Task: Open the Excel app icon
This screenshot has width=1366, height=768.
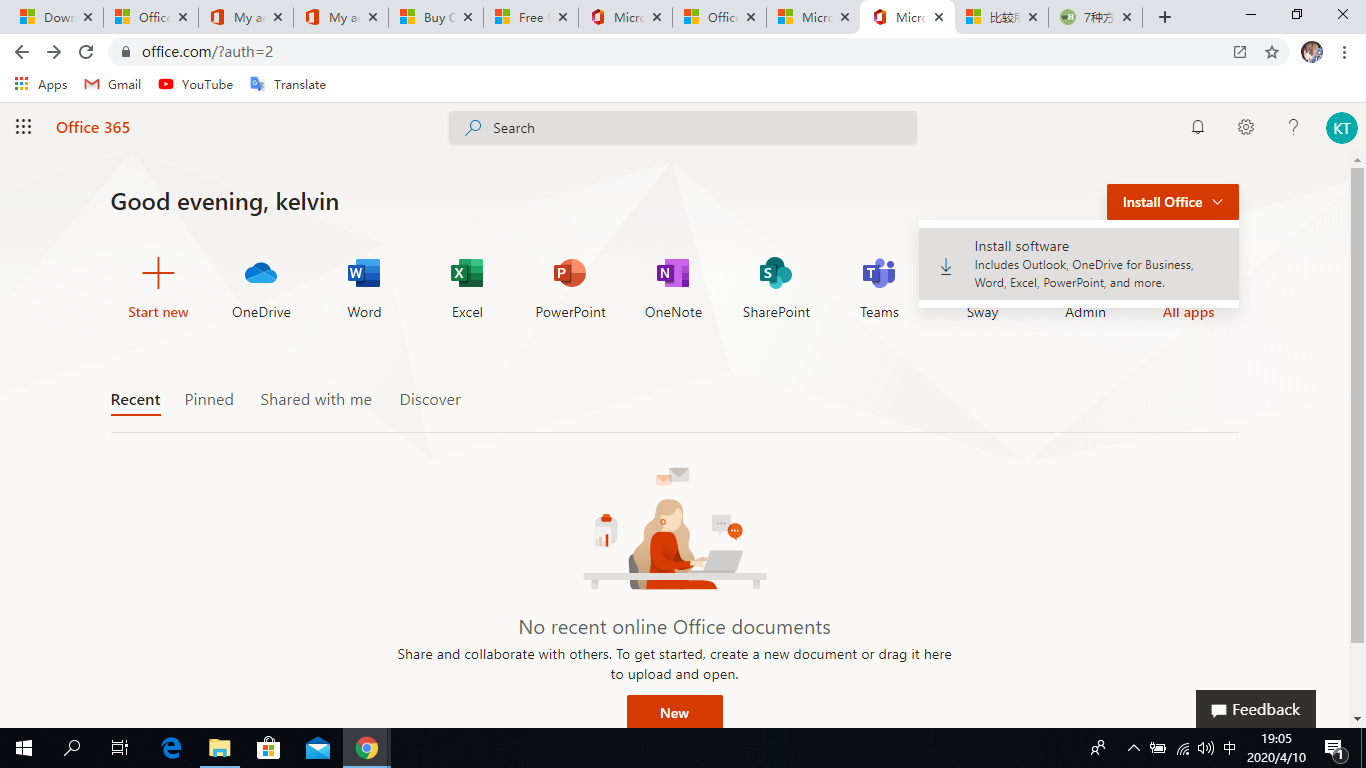Action: pos(467,273)
